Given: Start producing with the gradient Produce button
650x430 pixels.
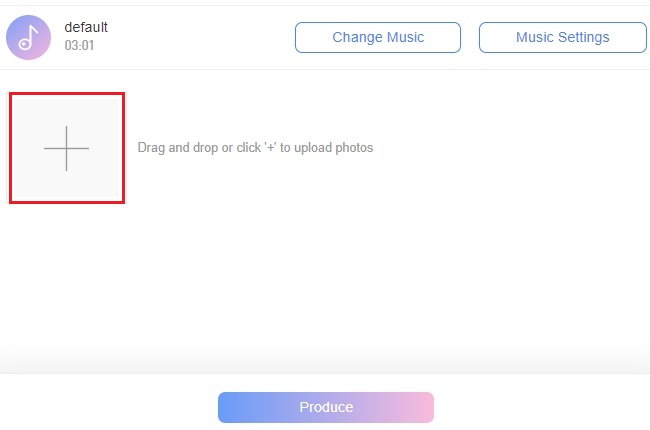Looking at the screenshot, I should click(326, 407).
